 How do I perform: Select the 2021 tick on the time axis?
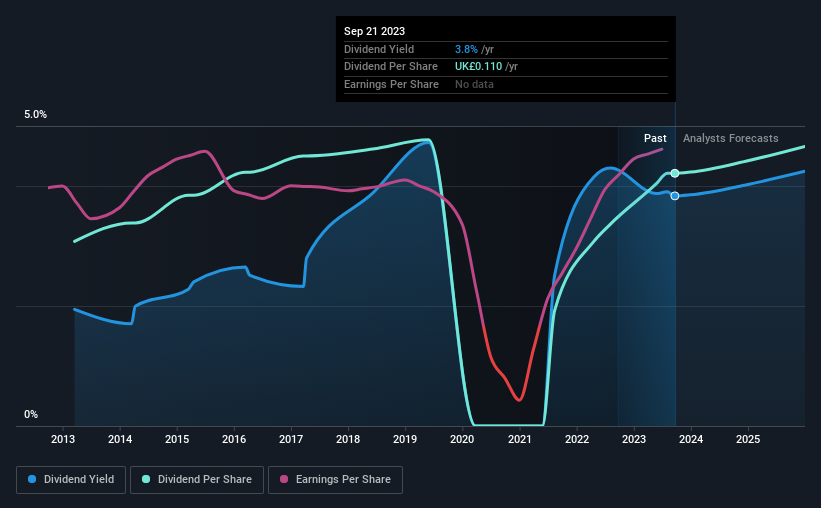pos(519,439)
